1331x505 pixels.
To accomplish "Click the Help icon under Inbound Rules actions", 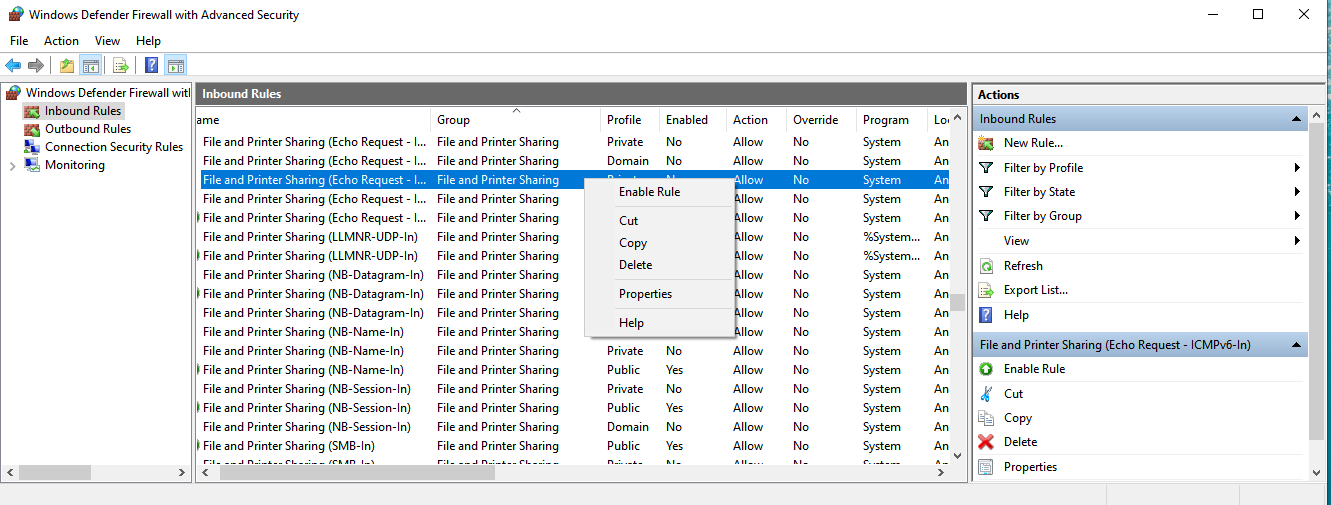I will (x=986, y=315).
